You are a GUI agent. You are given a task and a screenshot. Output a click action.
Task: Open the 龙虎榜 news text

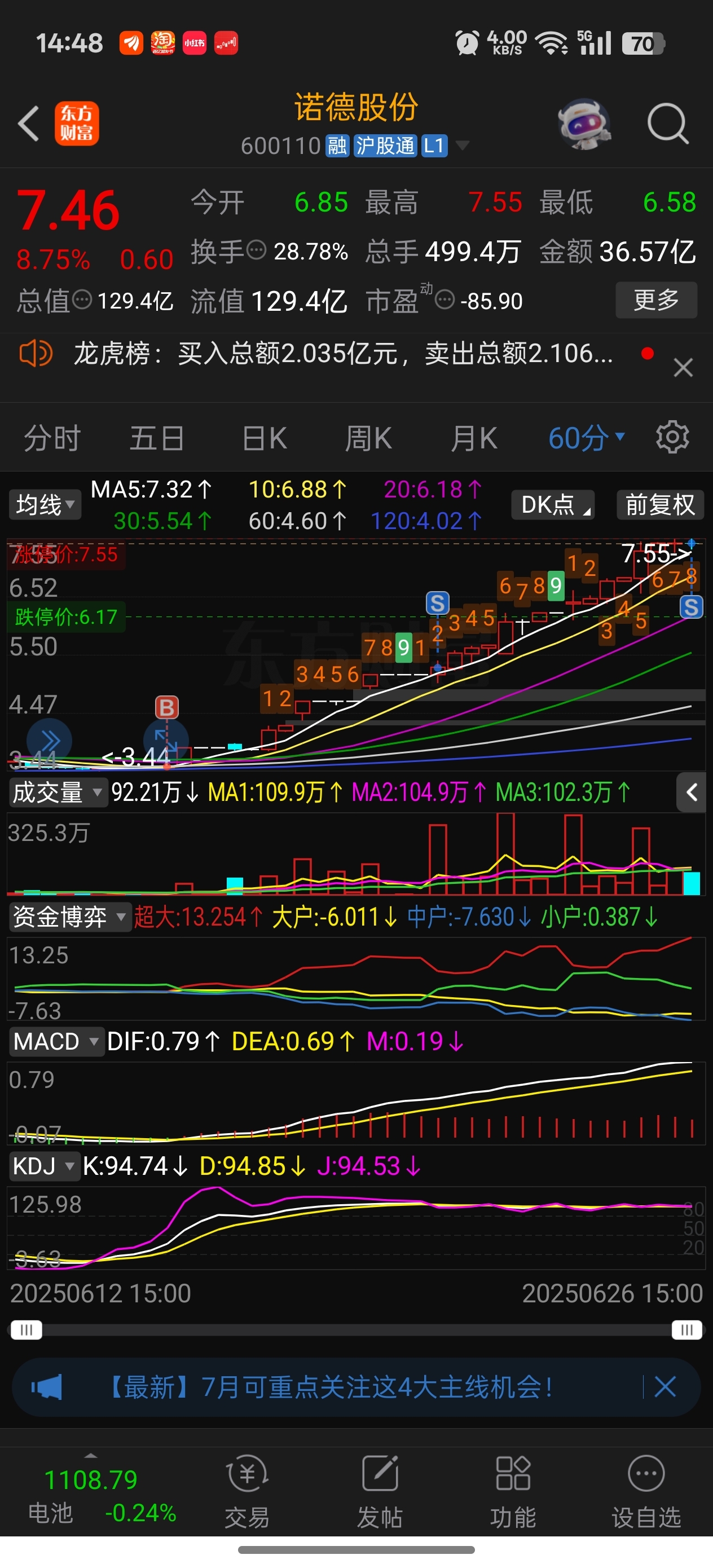click(344, 353)
